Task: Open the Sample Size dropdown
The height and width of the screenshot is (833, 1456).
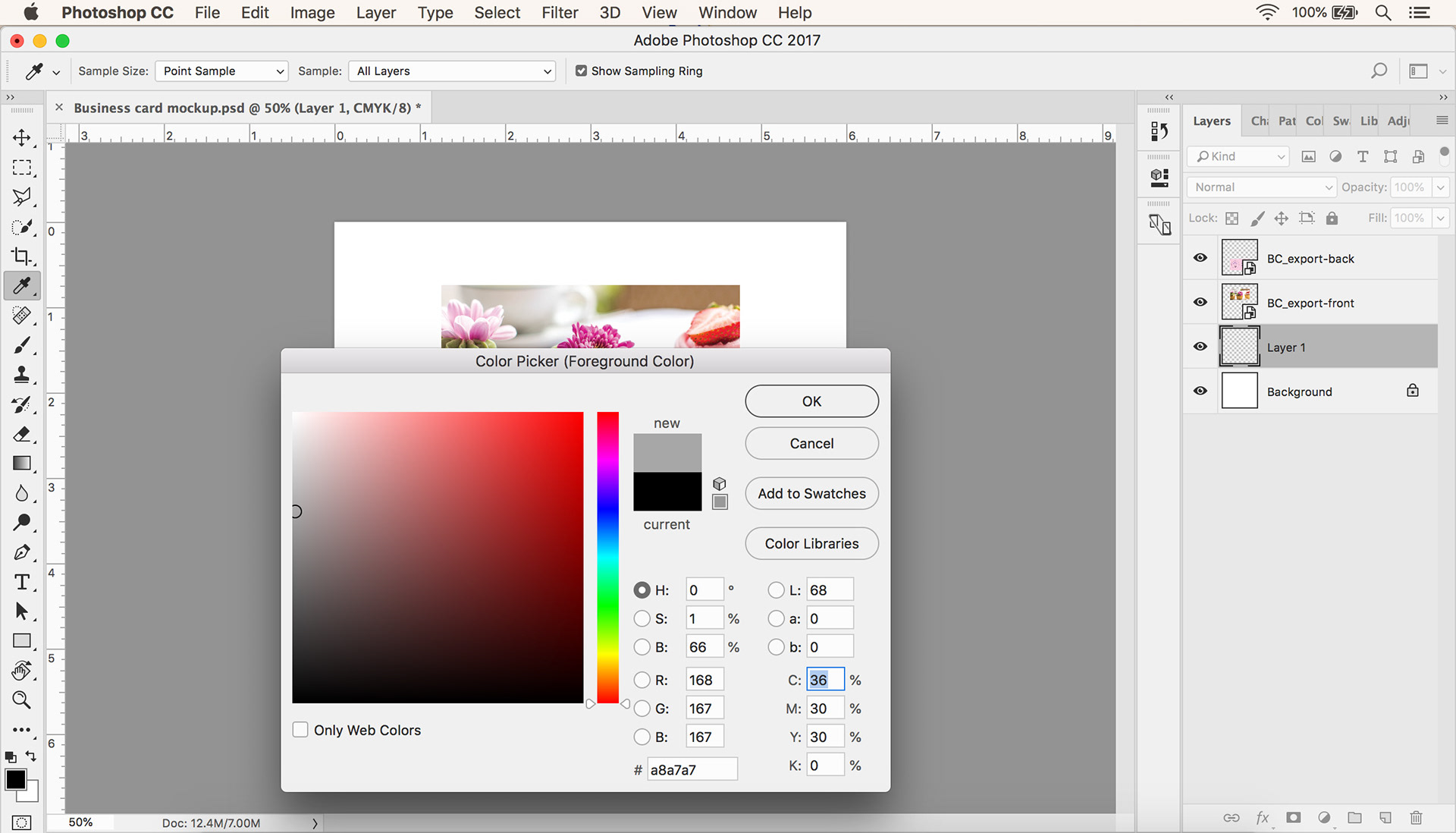Action: click(x=221, y=71)
